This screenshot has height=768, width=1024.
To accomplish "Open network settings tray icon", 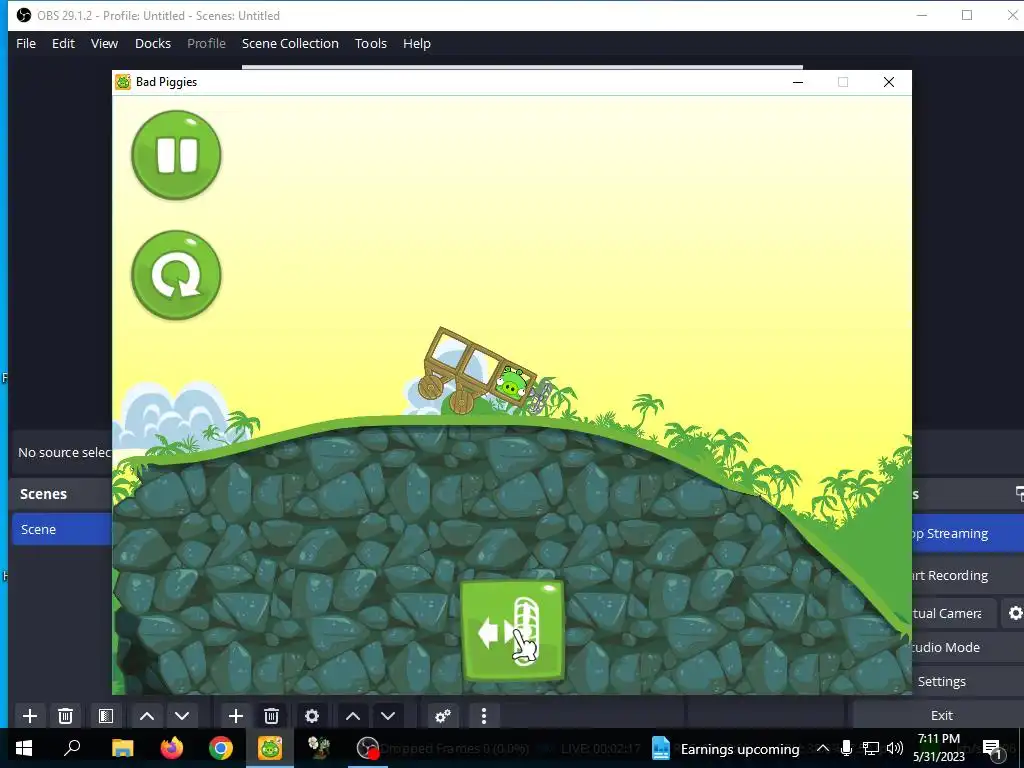I will (x=871, y=748).
